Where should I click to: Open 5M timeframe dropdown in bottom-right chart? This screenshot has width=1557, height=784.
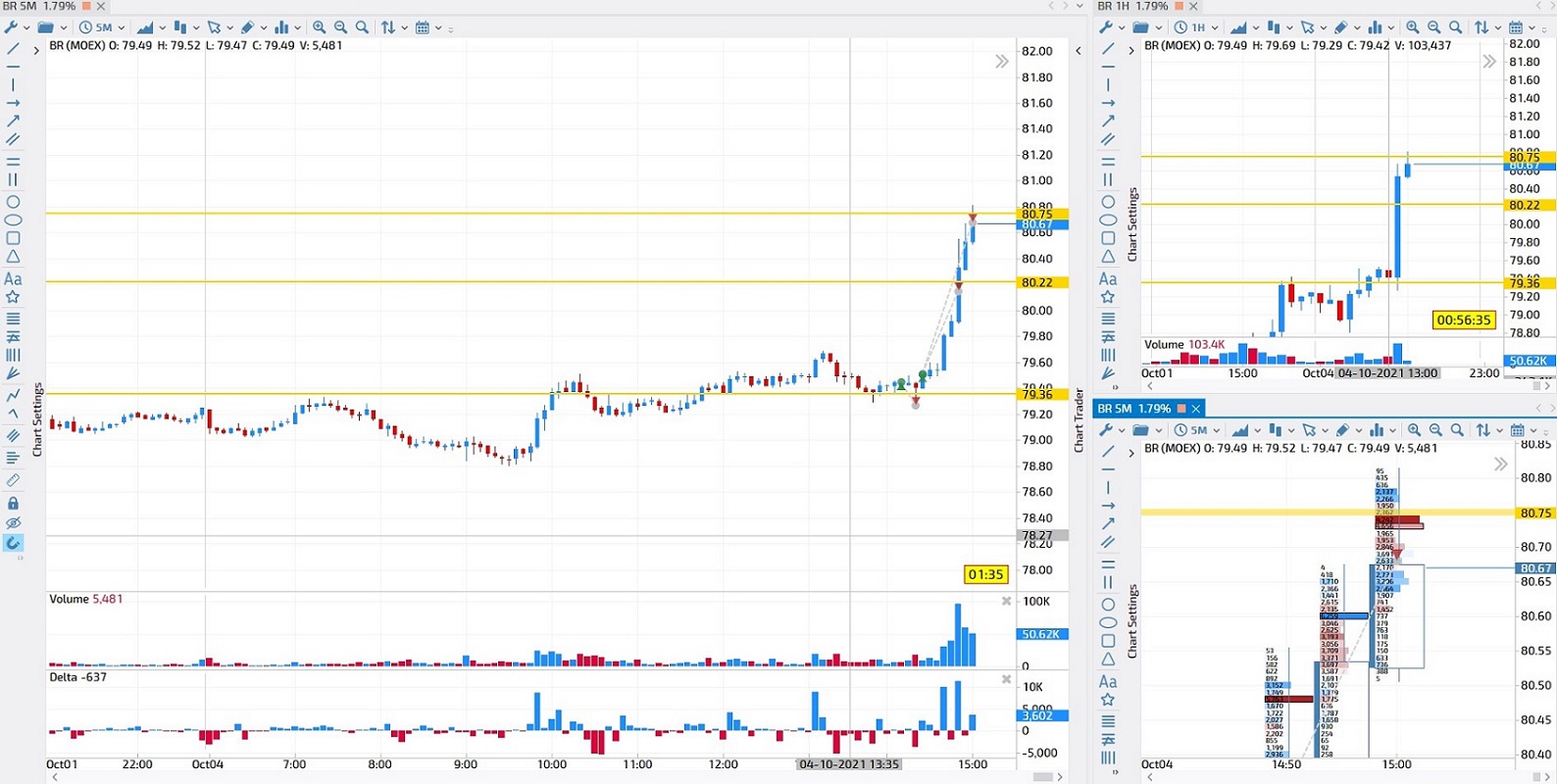(x=1198, y=430)
